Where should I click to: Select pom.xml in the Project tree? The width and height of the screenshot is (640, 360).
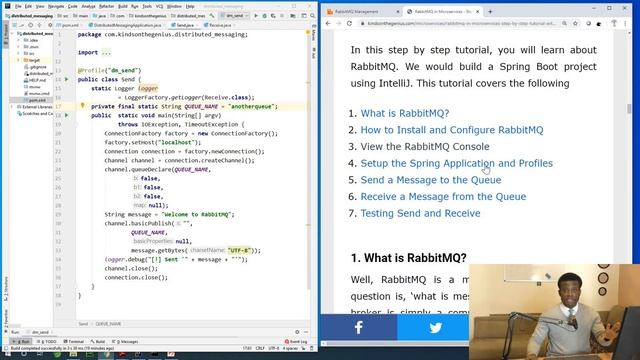pos(36,100)
